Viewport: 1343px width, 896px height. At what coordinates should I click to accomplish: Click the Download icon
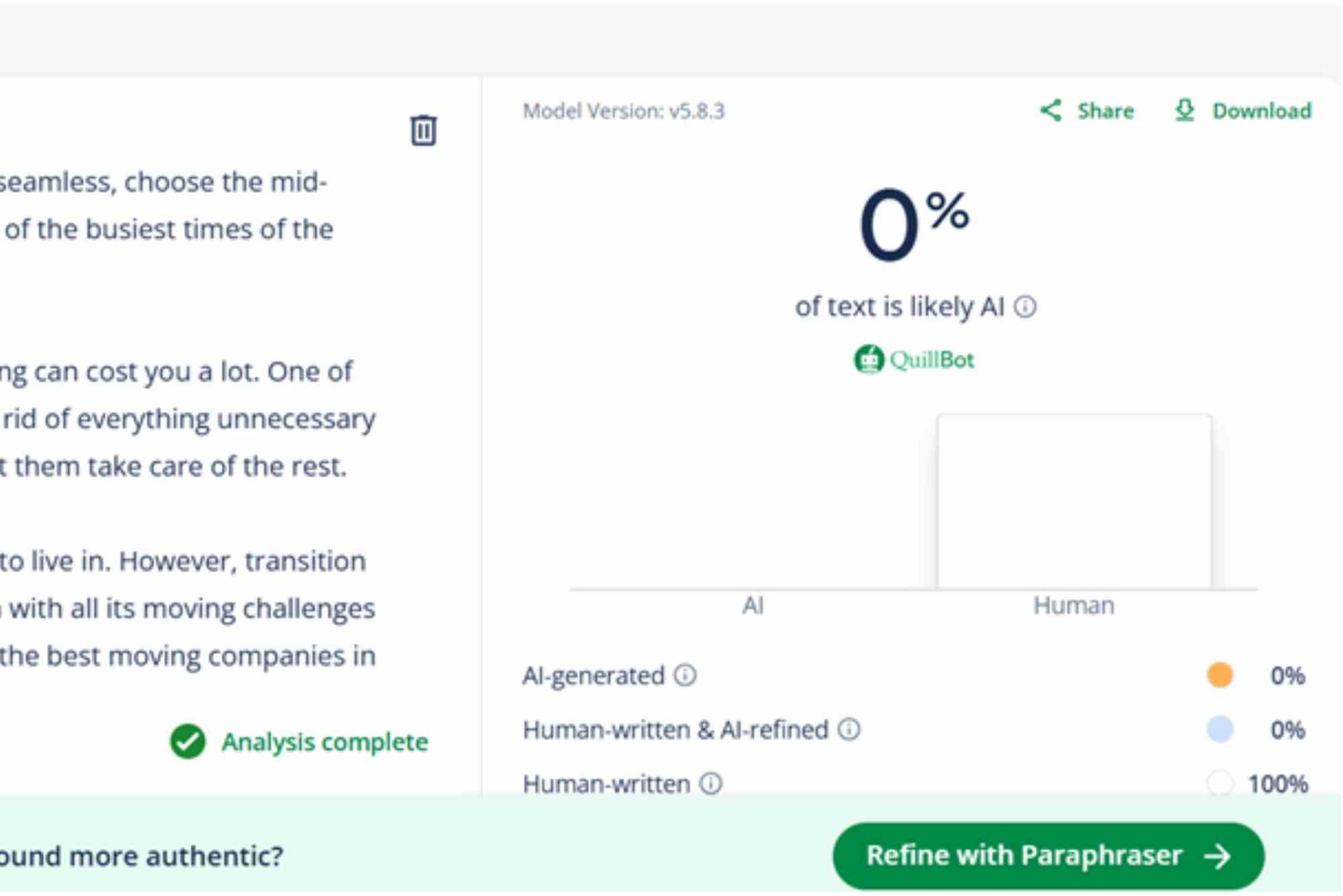(1184, 110)
